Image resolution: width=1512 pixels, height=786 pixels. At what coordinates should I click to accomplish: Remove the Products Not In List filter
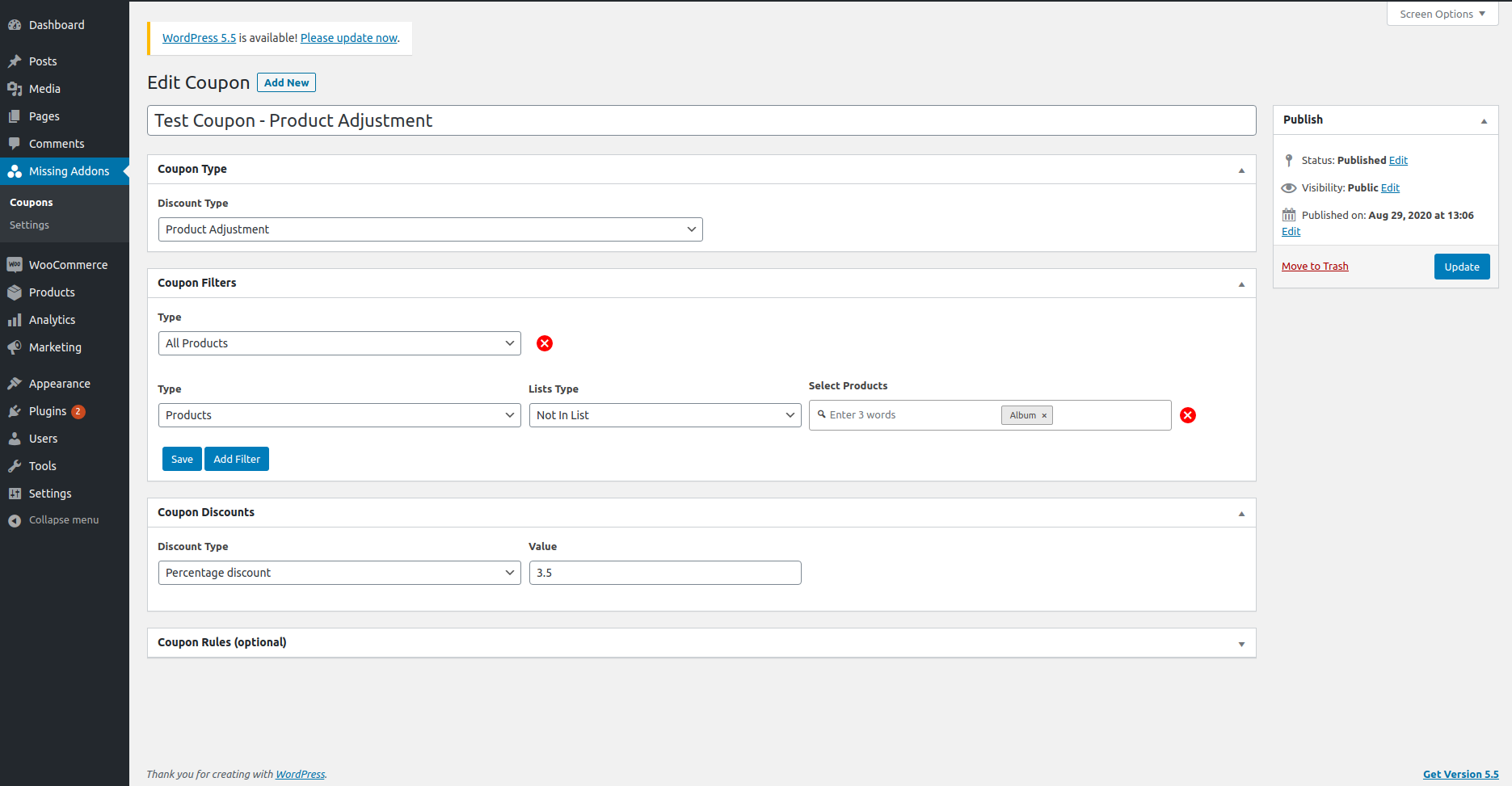[x=1188, y=415]
